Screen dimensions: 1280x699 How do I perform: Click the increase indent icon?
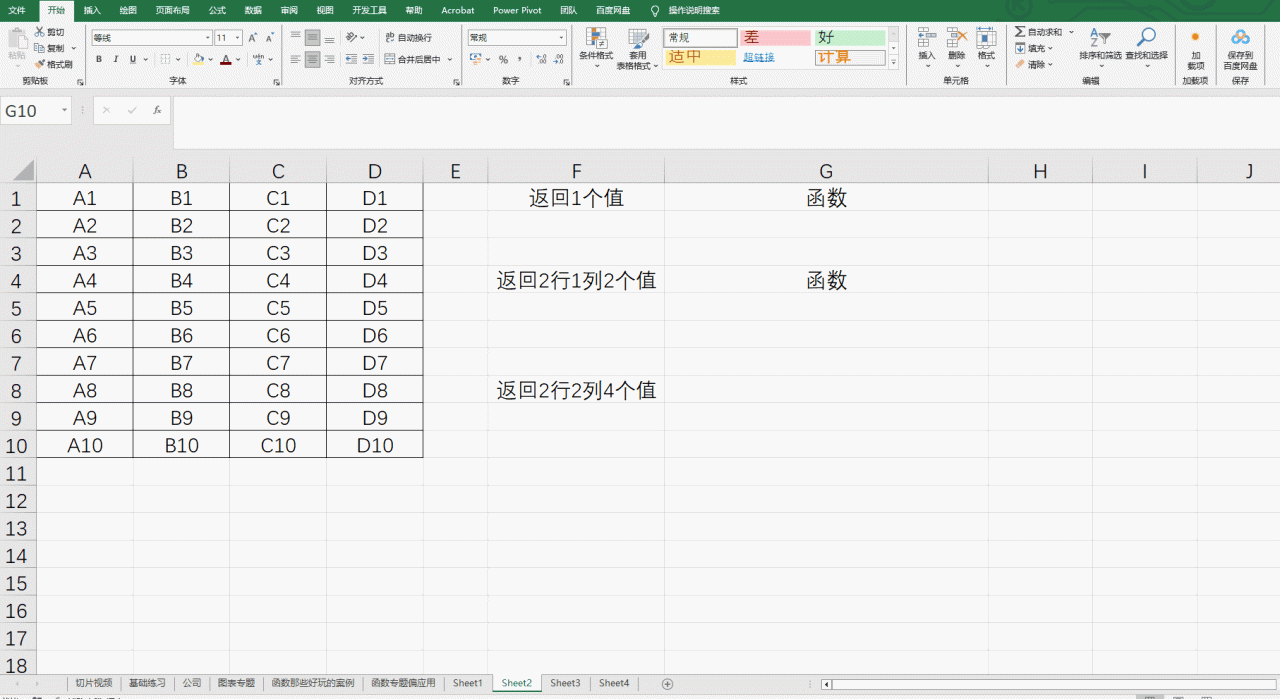tap(368, 60)
